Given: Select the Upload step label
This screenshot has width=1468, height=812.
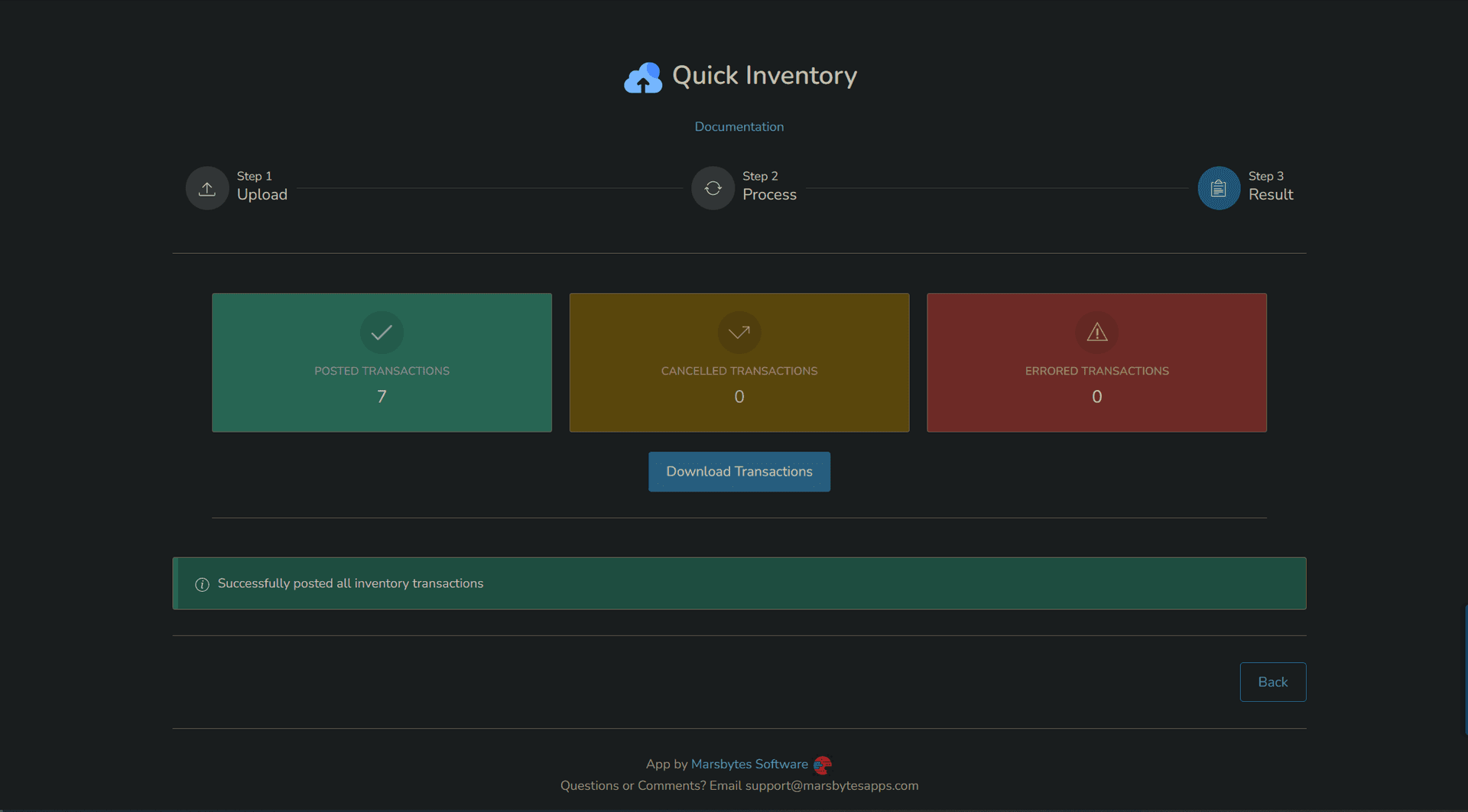Looking at the screenshot, I should (262, 195).
